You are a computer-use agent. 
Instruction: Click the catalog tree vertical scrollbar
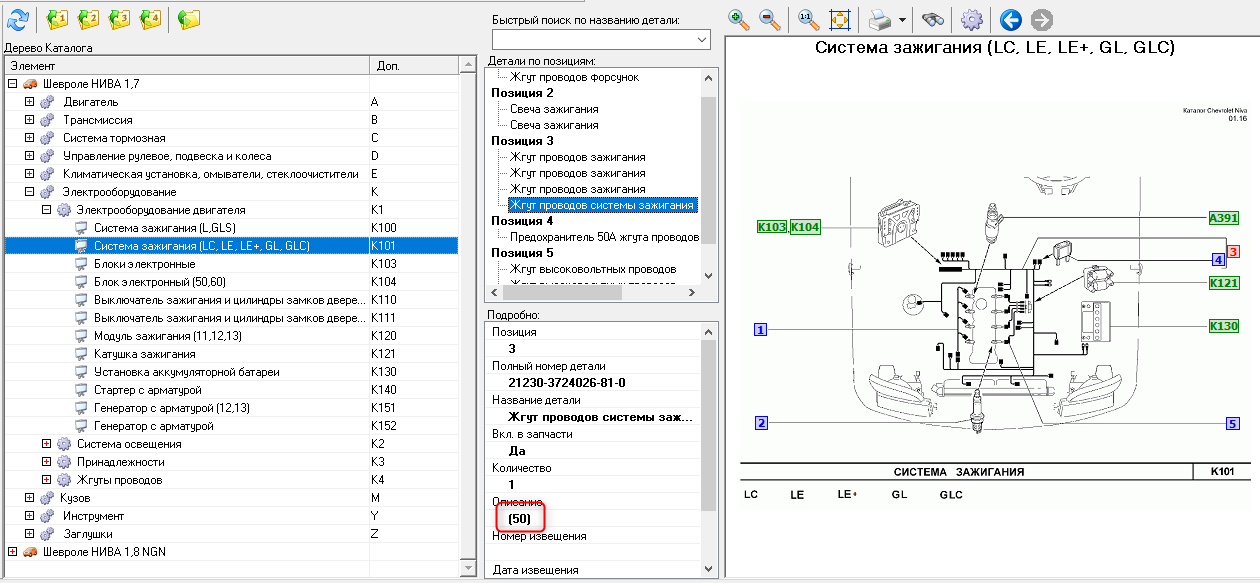467,315
